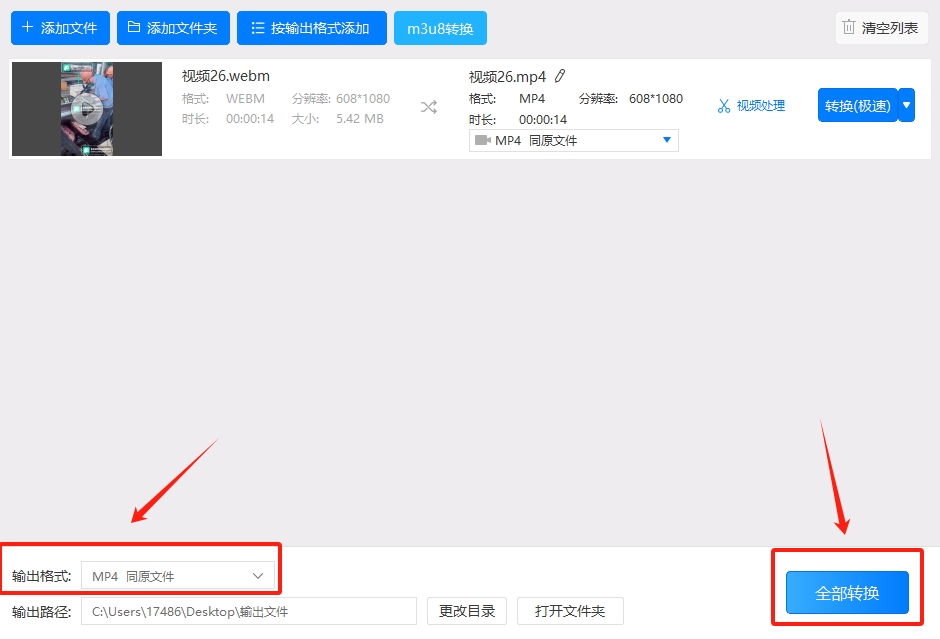Open the dropdown arrow beside 转换(极速)
The image size is (940, 639).
[907, 104]
